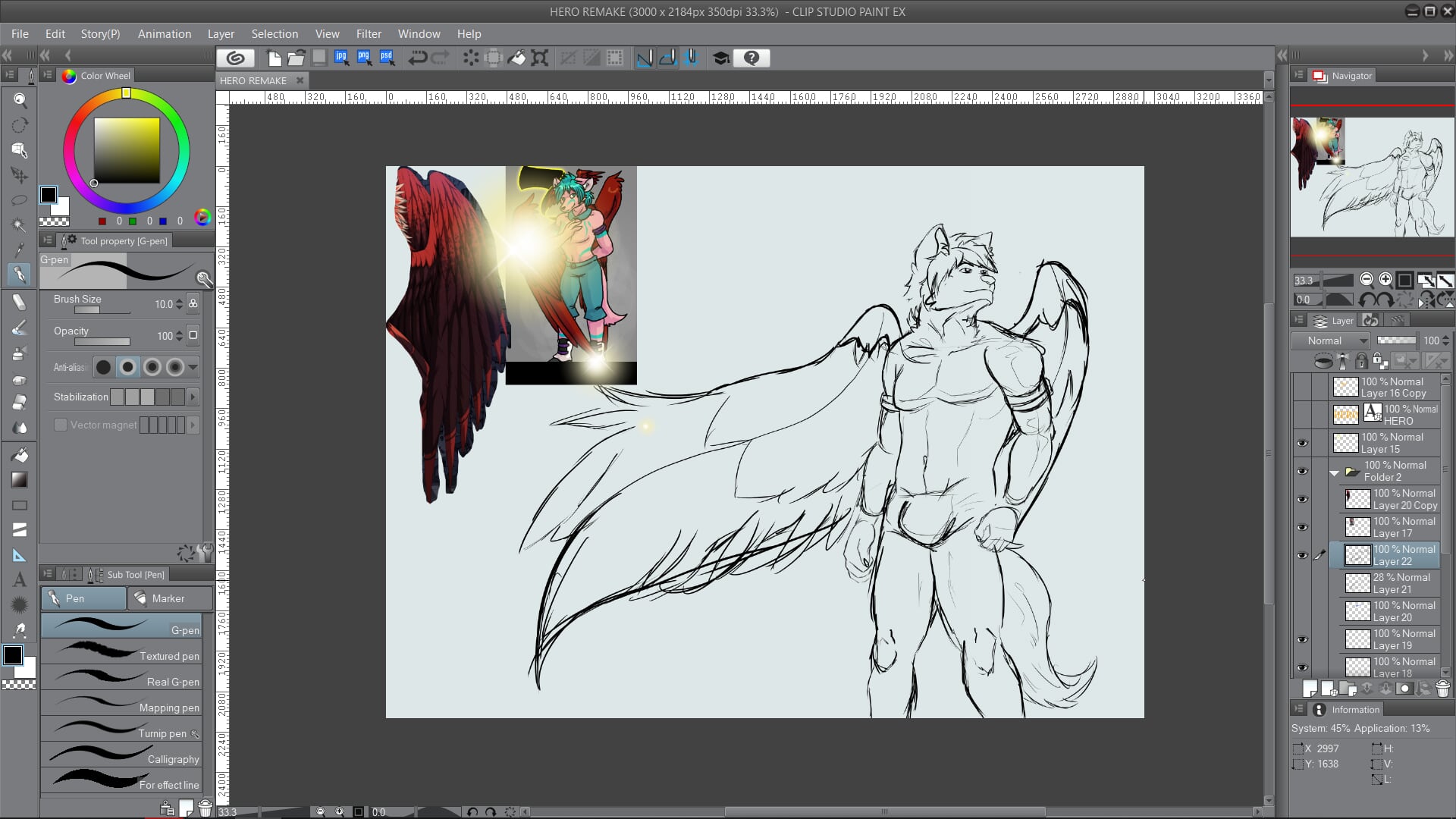
Task: Delete layer with trash icon
Action: click(1442, 689)
